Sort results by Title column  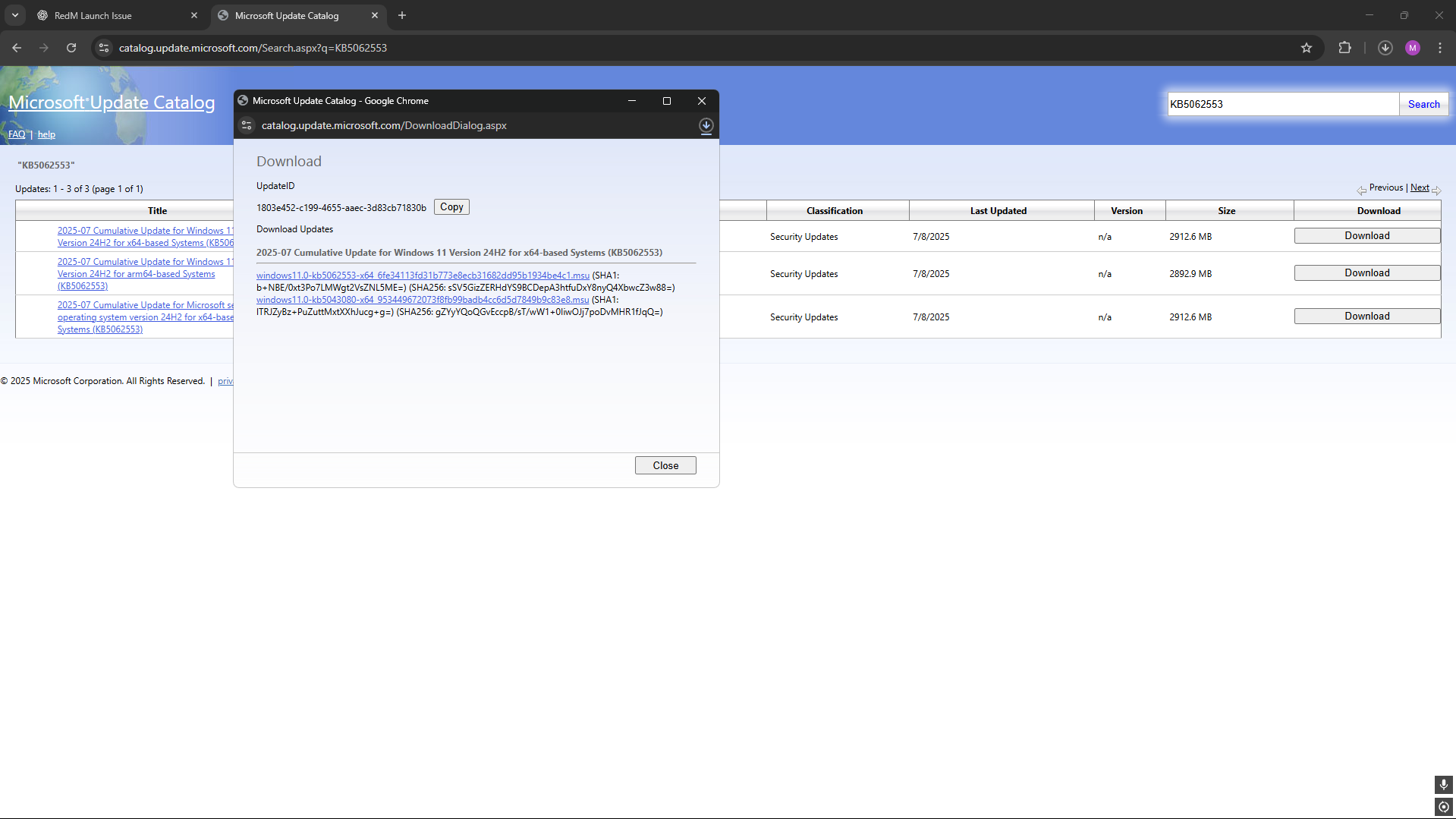[157, 210]
